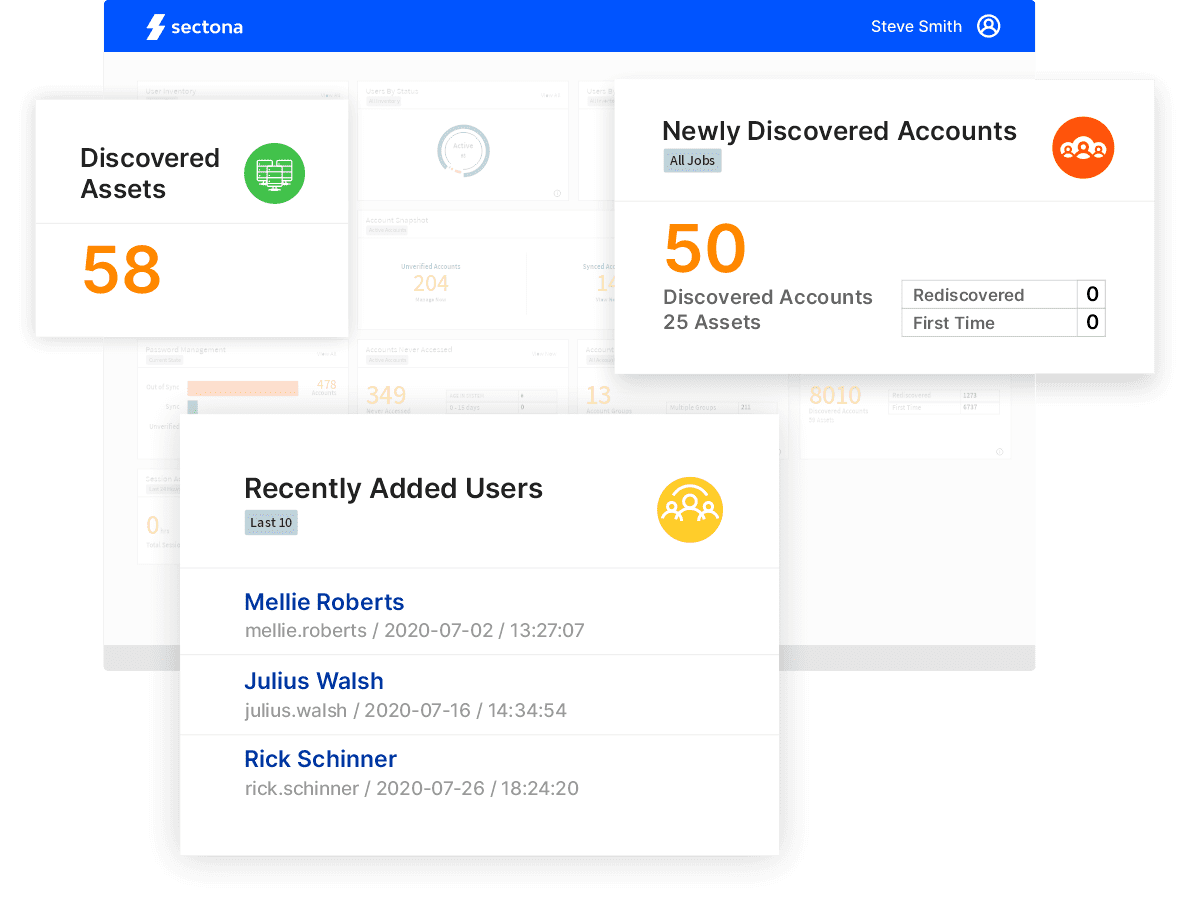Click the info icon in Users By Status card
The image size is (1199, 923).
(x=557, y=193)
